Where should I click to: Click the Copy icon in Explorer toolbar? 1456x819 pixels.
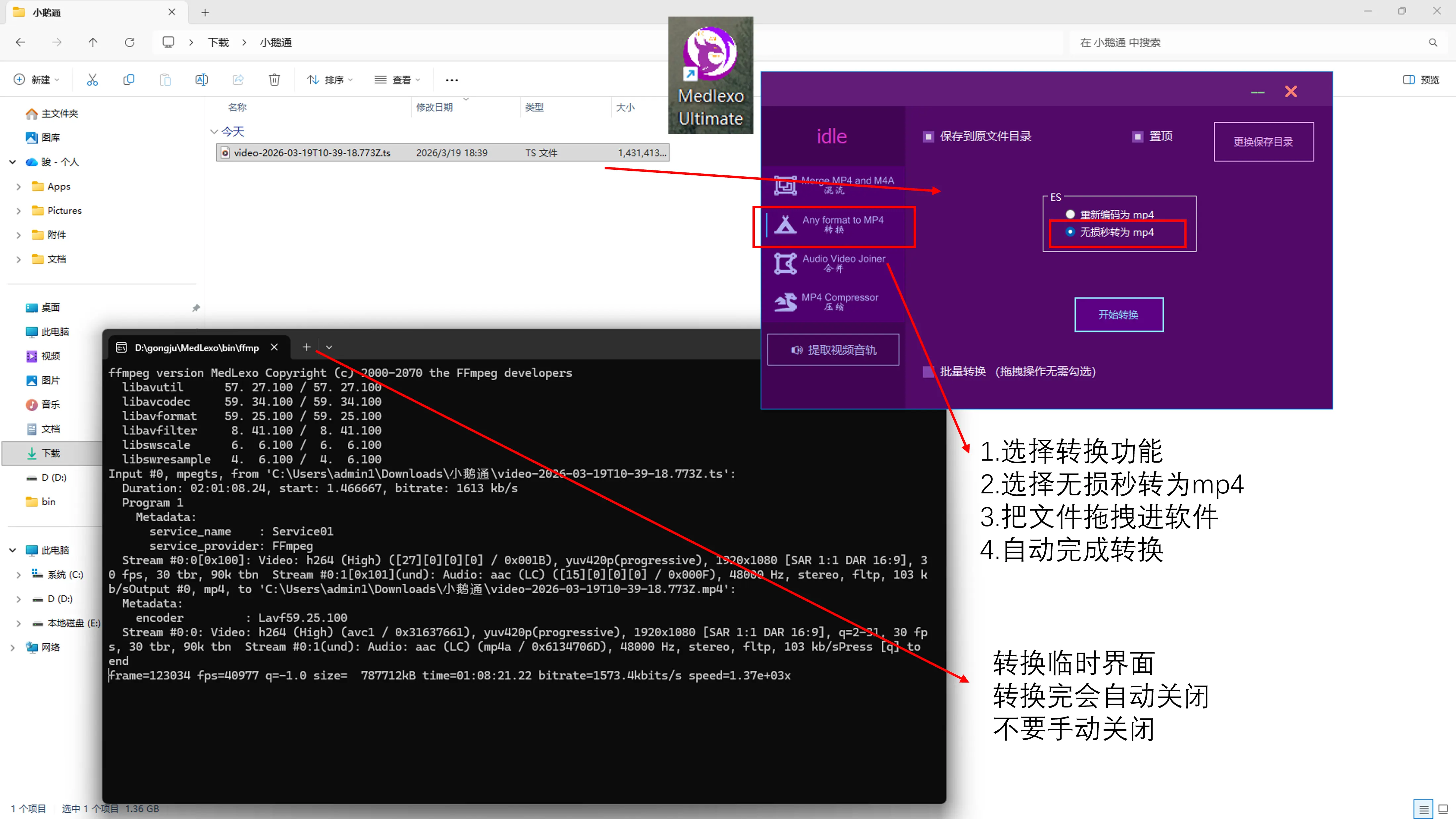[129, 80]
